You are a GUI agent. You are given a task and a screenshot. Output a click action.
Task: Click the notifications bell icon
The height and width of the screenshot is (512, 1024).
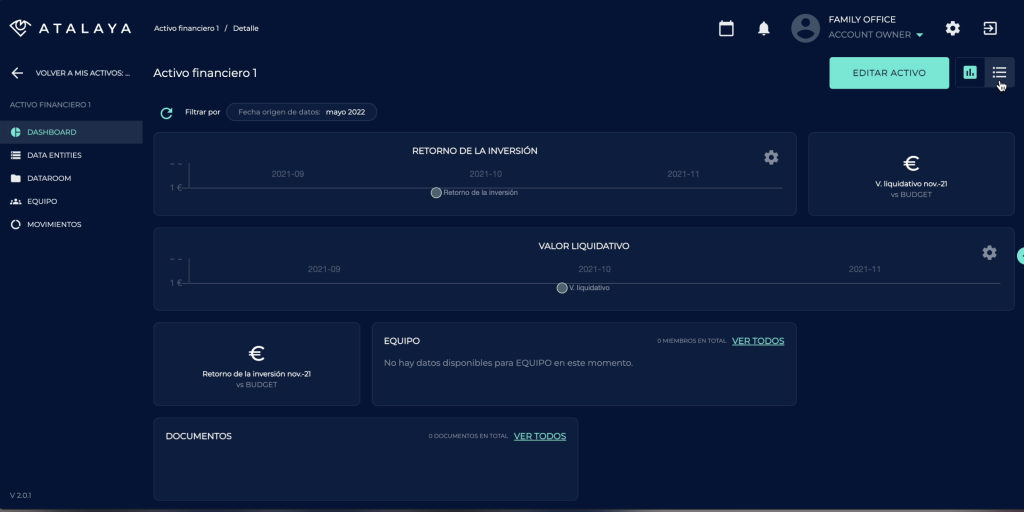pyautogui.click(x=764, y=28)
